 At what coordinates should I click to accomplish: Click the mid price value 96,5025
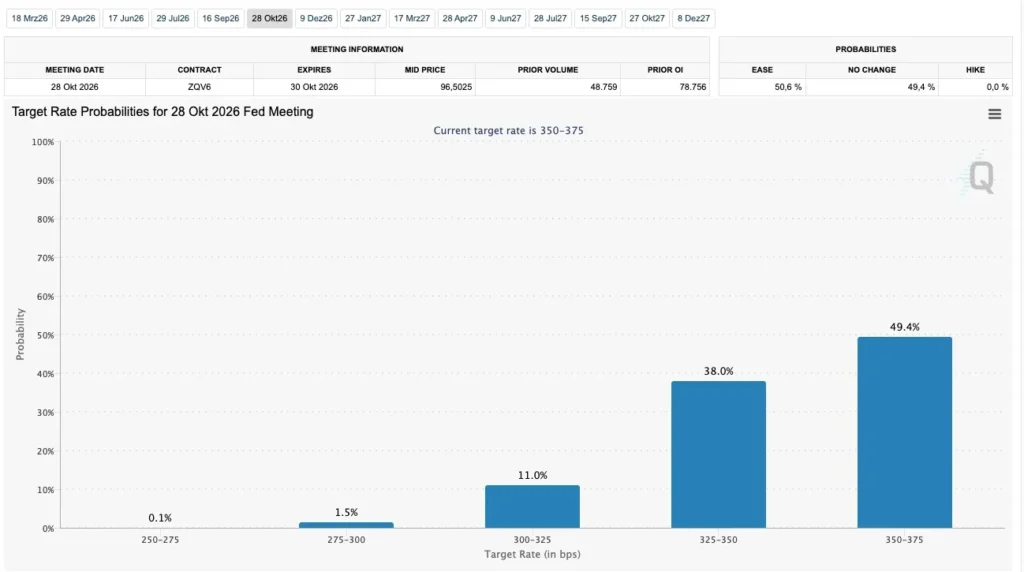point(456,87)
